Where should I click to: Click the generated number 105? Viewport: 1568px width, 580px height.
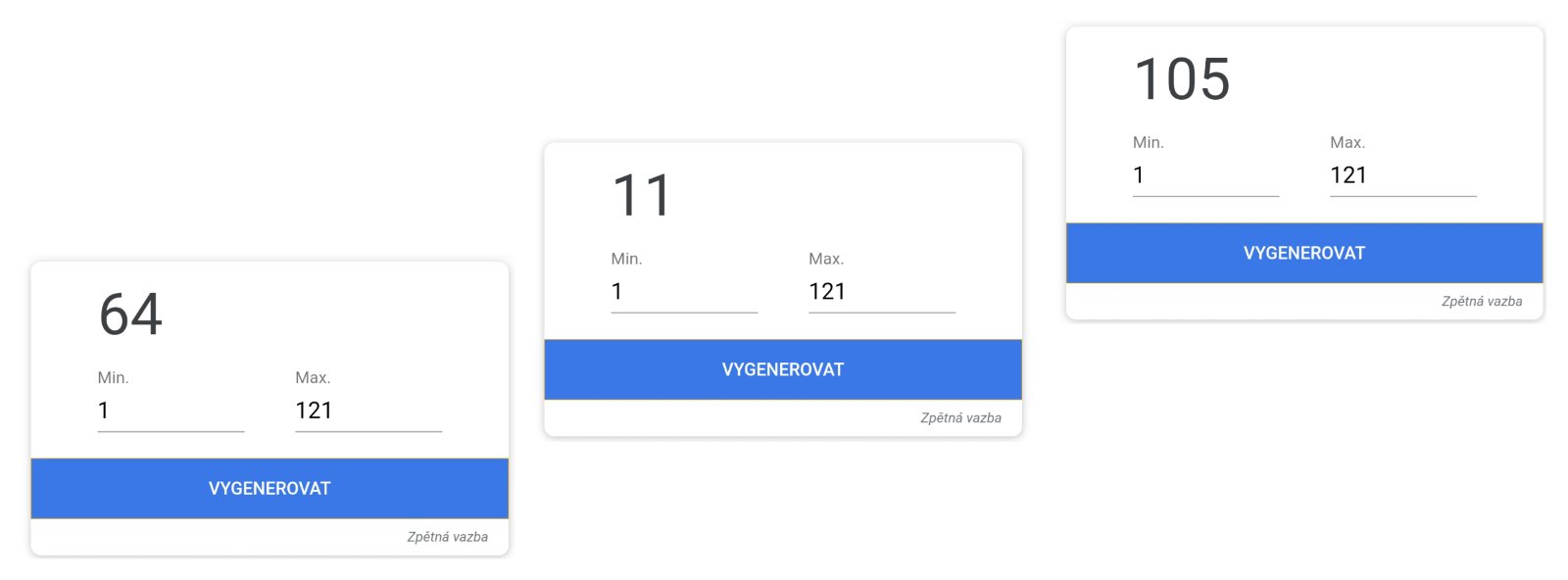[x=1182, y=79]
